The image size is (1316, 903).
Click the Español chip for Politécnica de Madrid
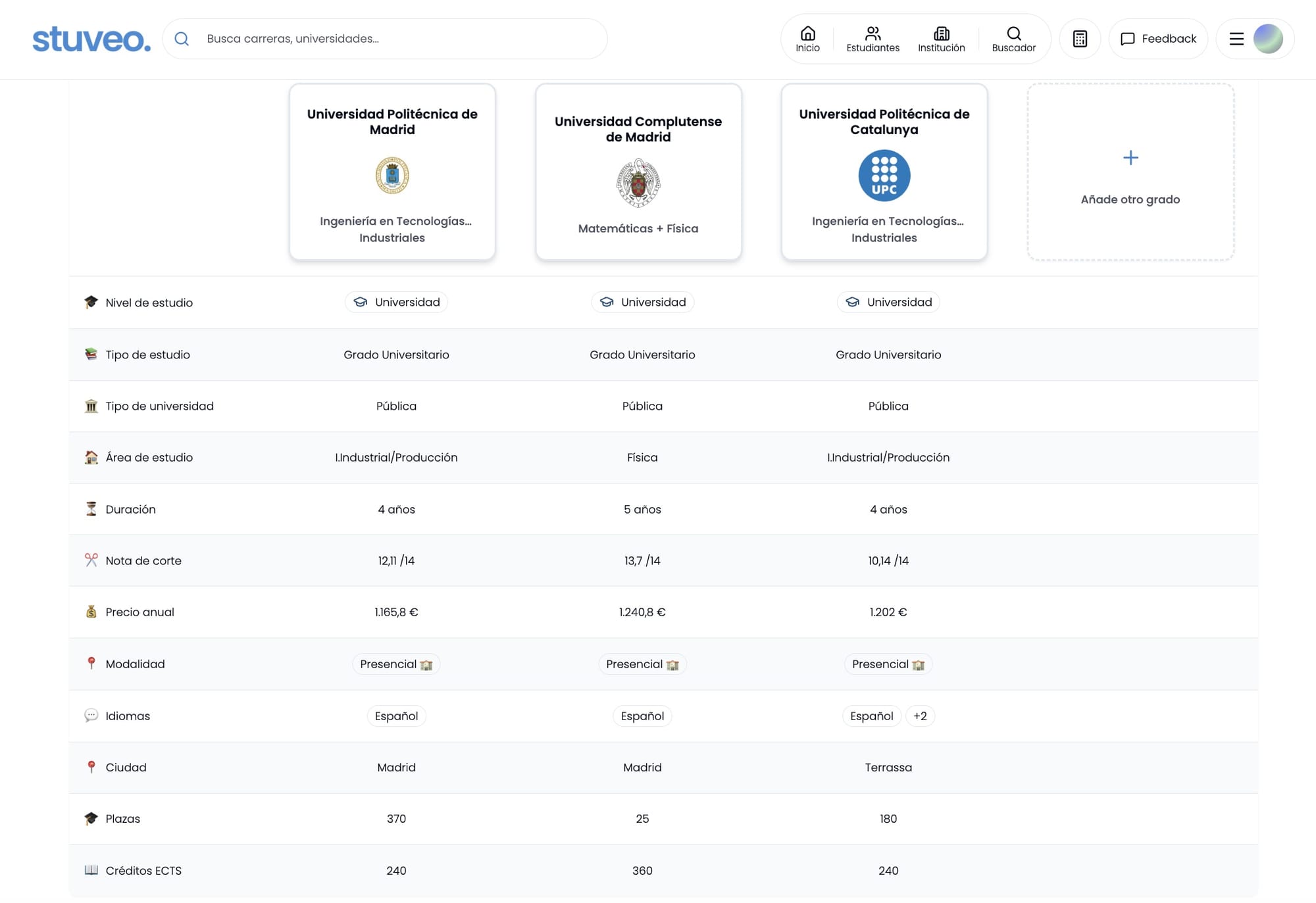[396, 716]
